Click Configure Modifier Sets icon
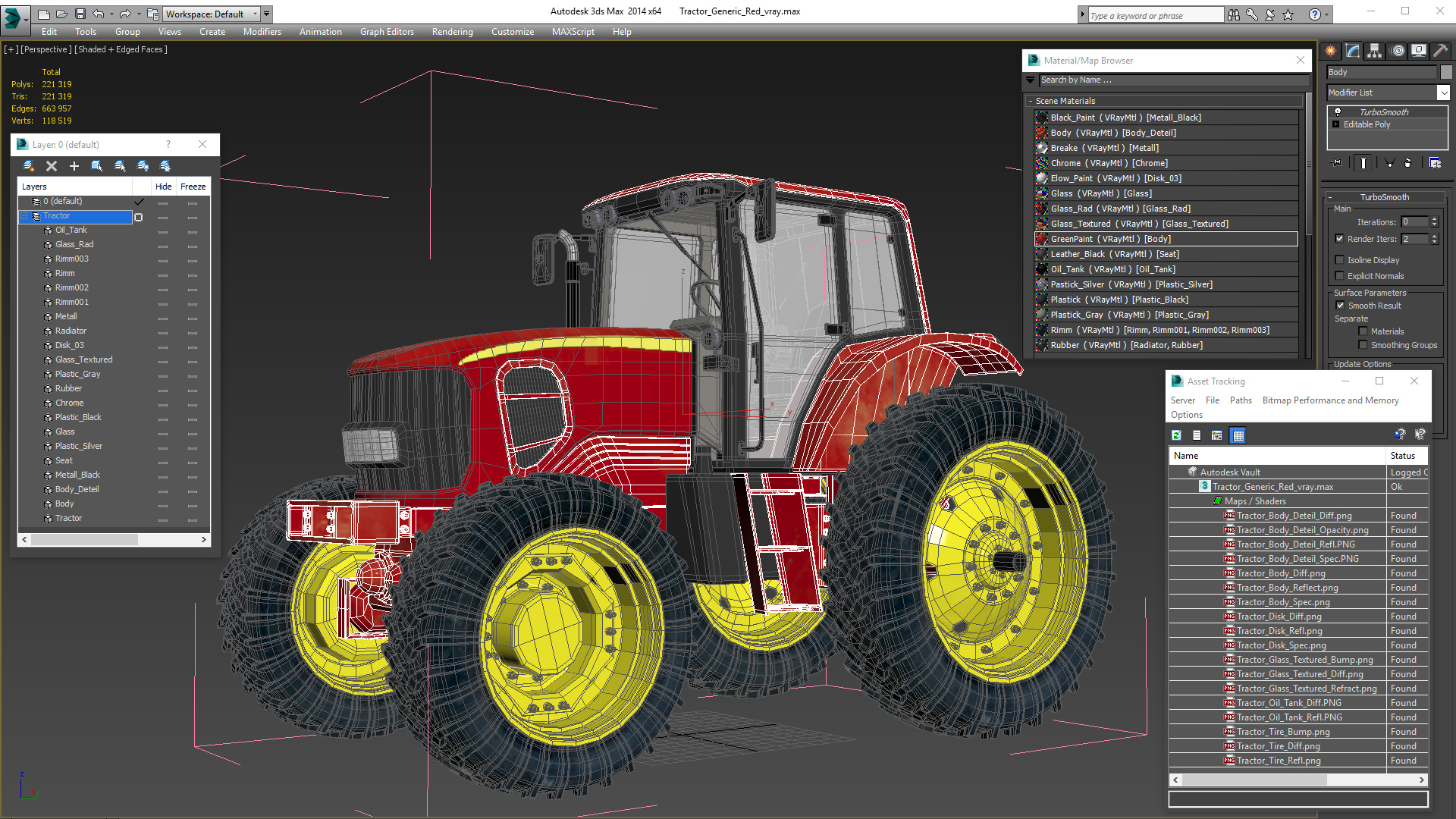Screen dimensions: 1456x819 [x=1435, y=162]
